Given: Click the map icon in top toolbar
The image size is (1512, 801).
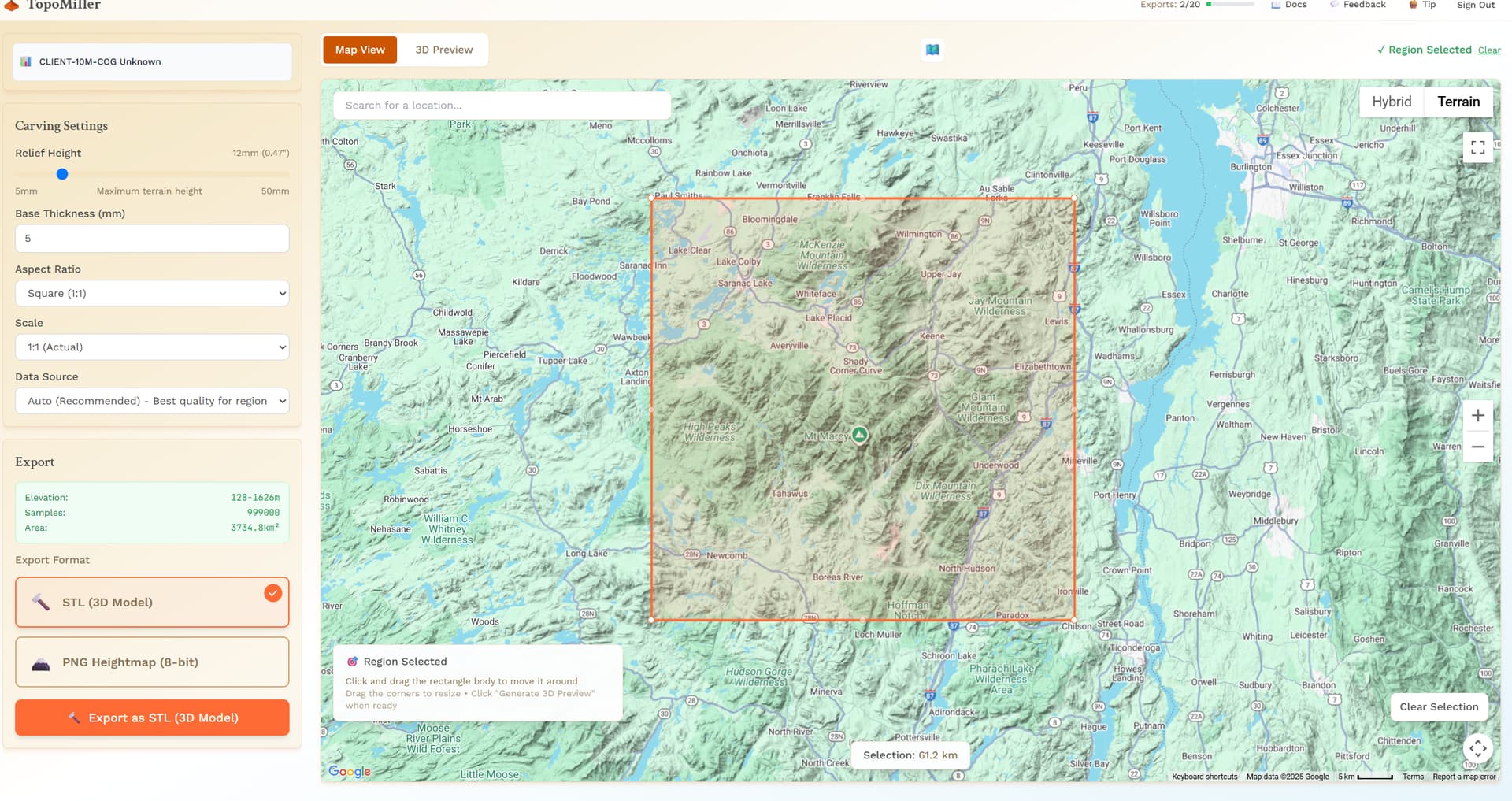Looking at the screenshot, I should point(932,50).
